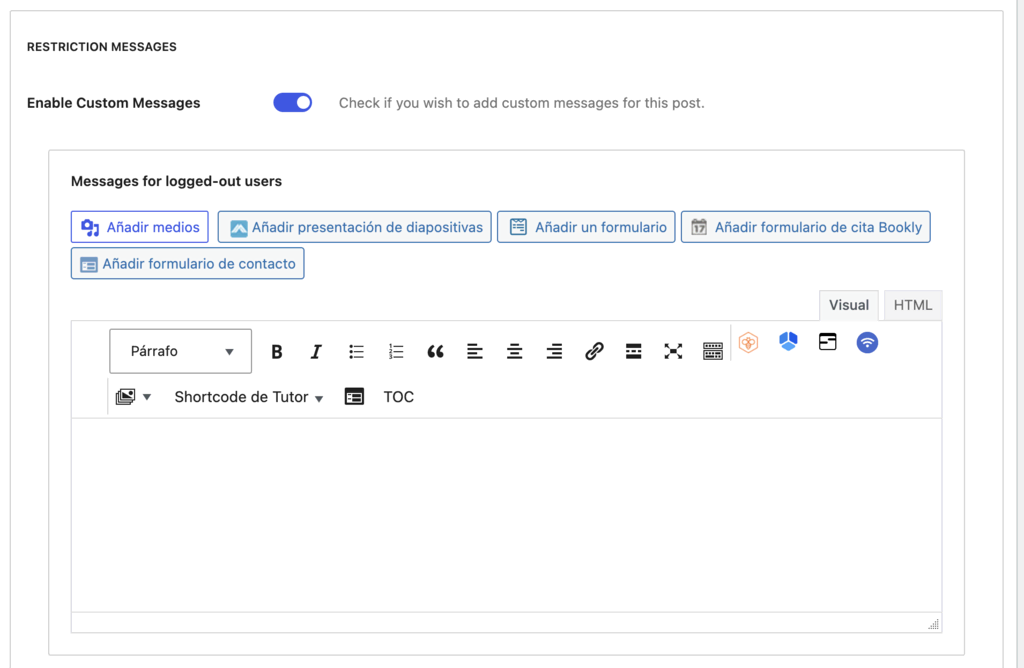Screen dimensions: 1024x668
Task: Insert a numbered list
Action: [395, 351]
